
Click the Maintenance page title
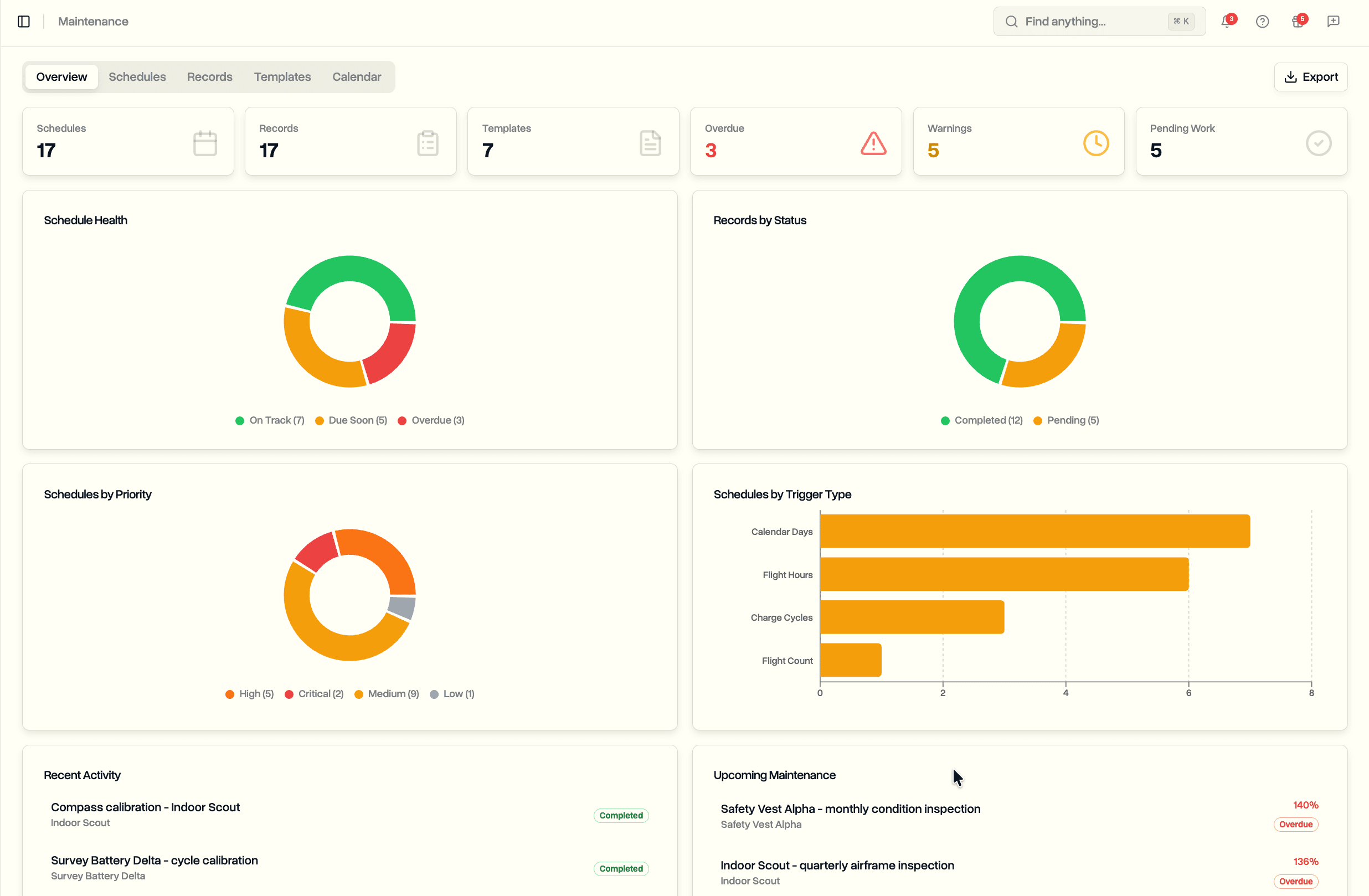(93, 21)
